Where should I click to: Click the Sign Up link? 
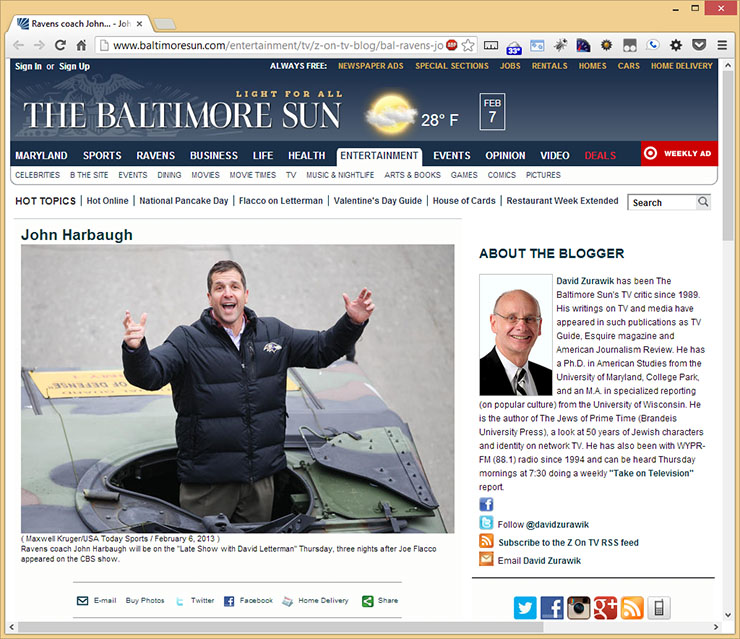[74, 66]
